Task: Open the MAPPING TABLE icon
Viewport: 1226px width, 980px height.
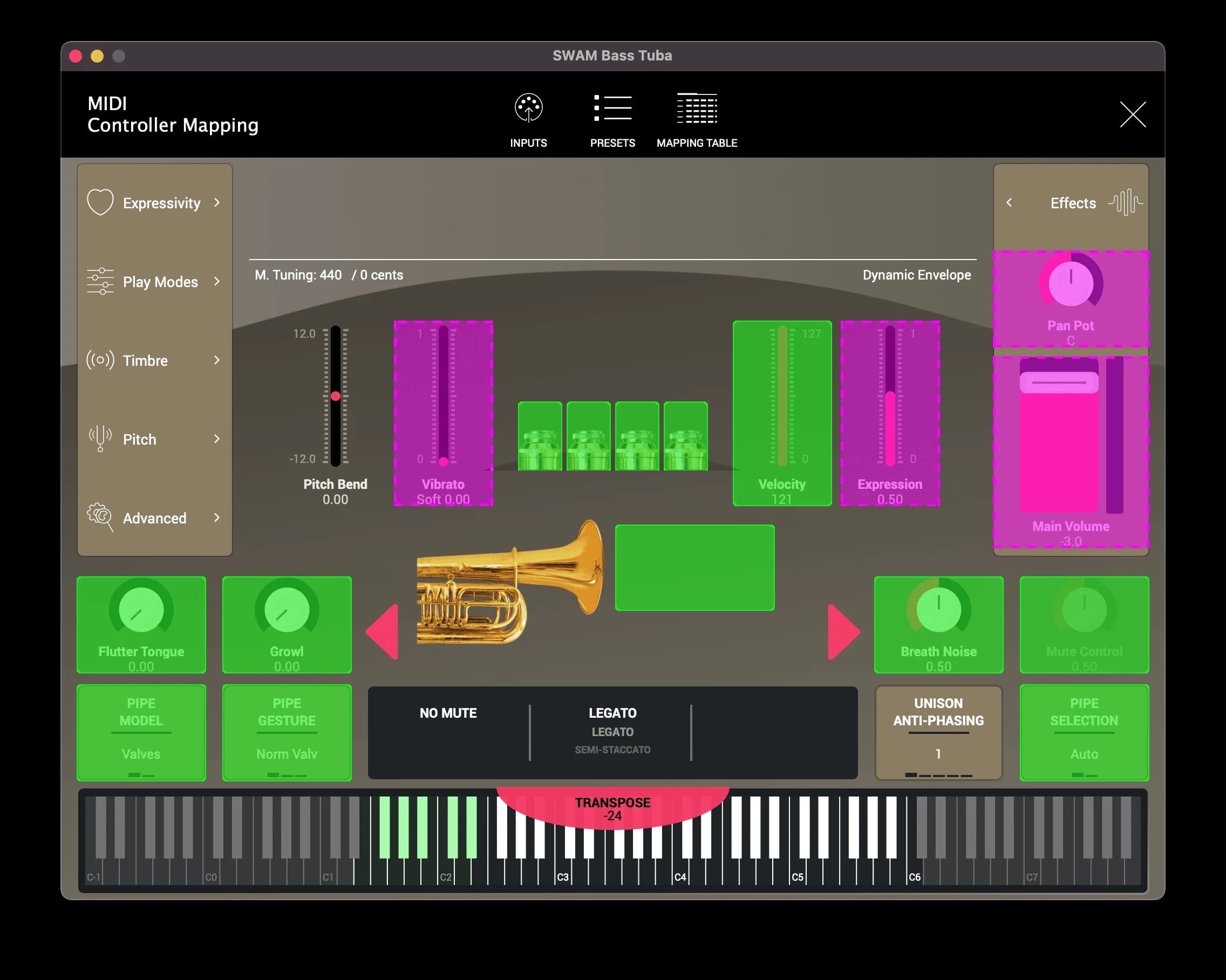Action: tap(697, 108)
